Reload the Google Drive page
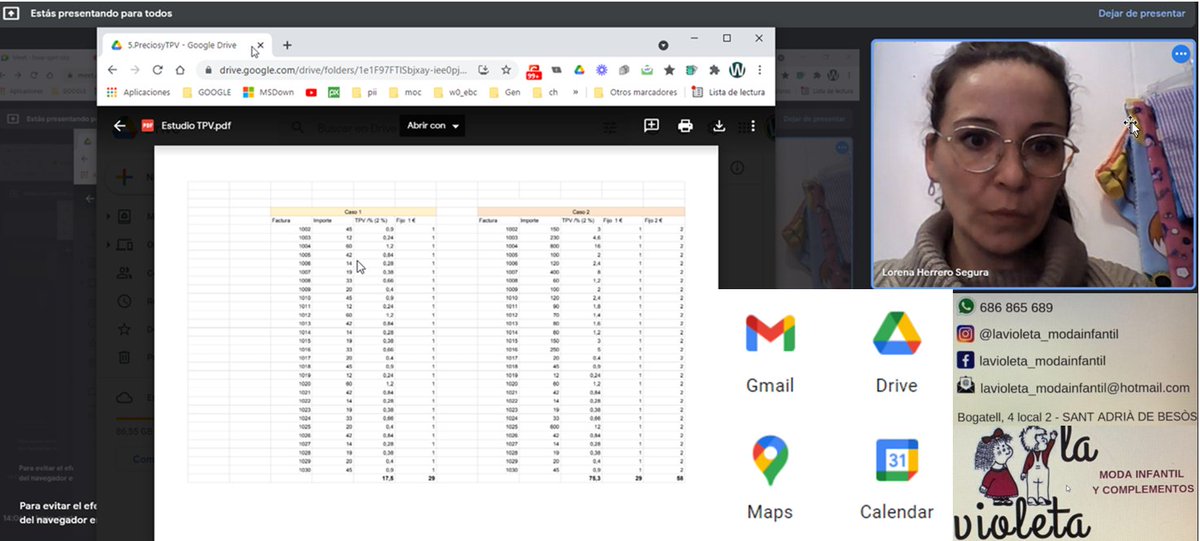This screenshot has height=541, width=1200. click(158, 70)
